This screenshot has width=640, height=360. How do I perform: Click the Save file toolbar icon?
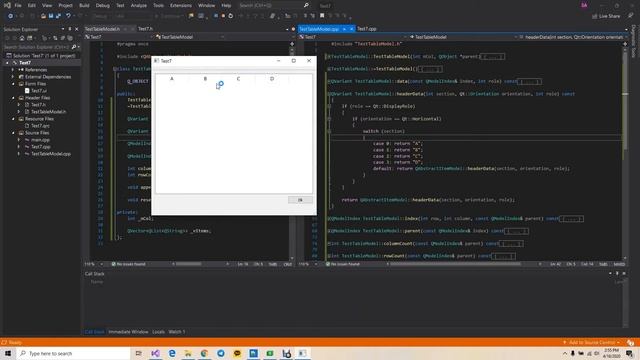pyautogui.click(x=51, y=16)
